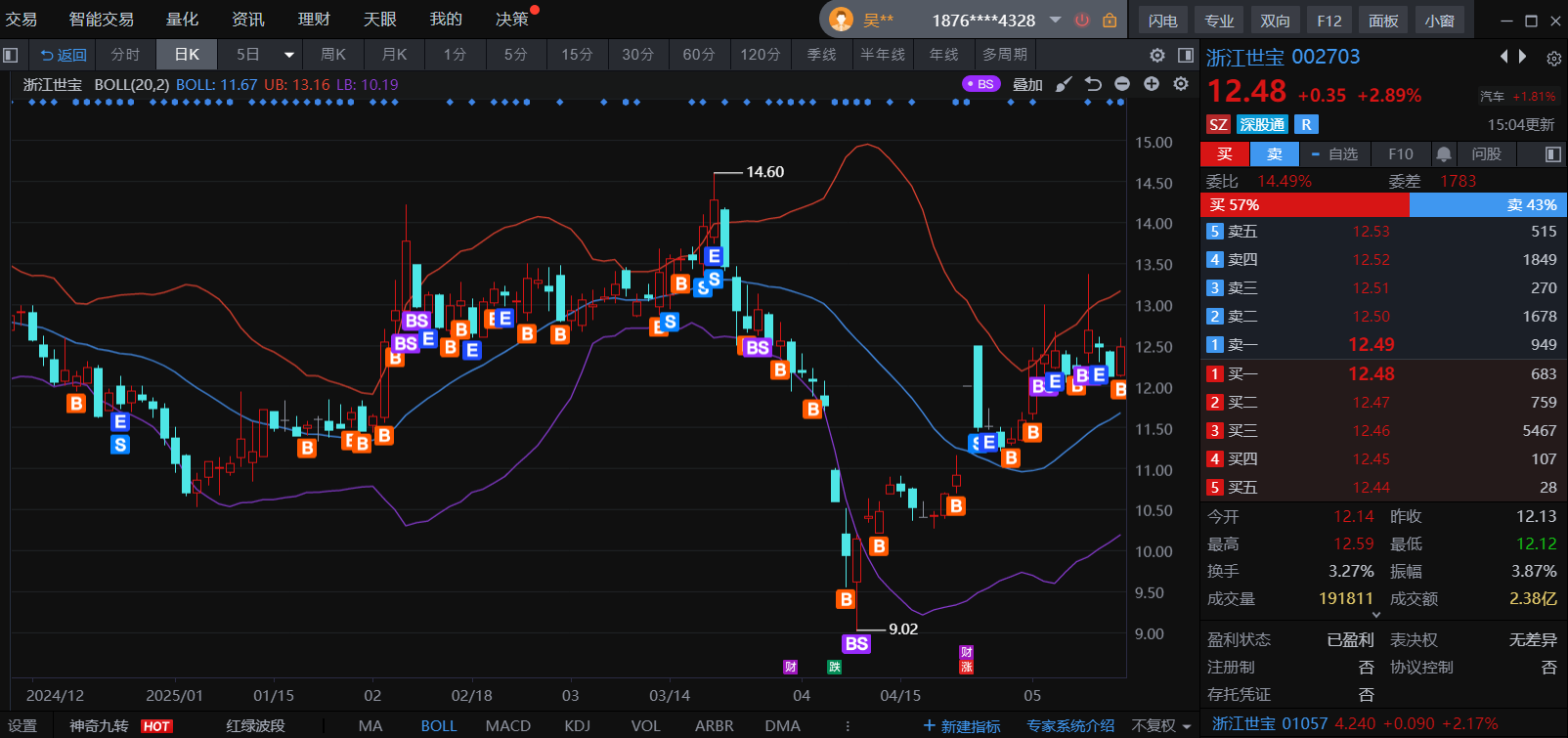Click the red 买 57% ratio bar
The height and width of the screenshot is (738, 1568).
point(1305,205)
